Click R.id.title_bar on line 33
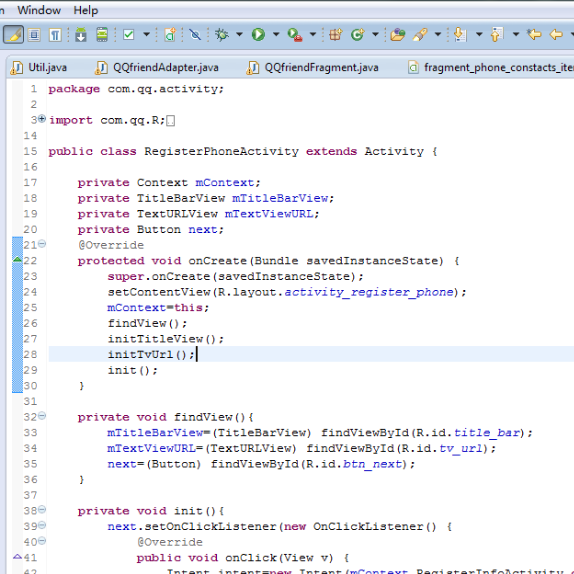 point(468,433)
